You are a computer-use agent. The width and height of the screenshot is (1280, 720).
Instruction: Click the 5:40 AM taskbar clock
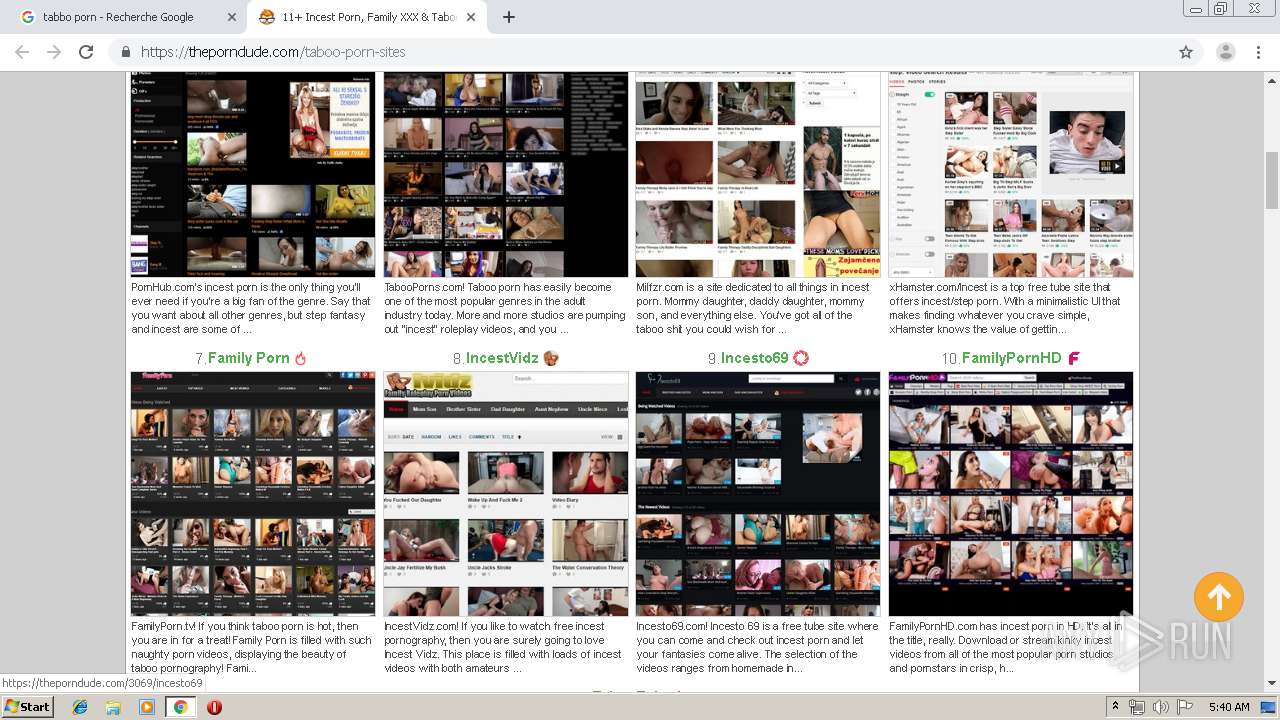(x=1229, y=707)
